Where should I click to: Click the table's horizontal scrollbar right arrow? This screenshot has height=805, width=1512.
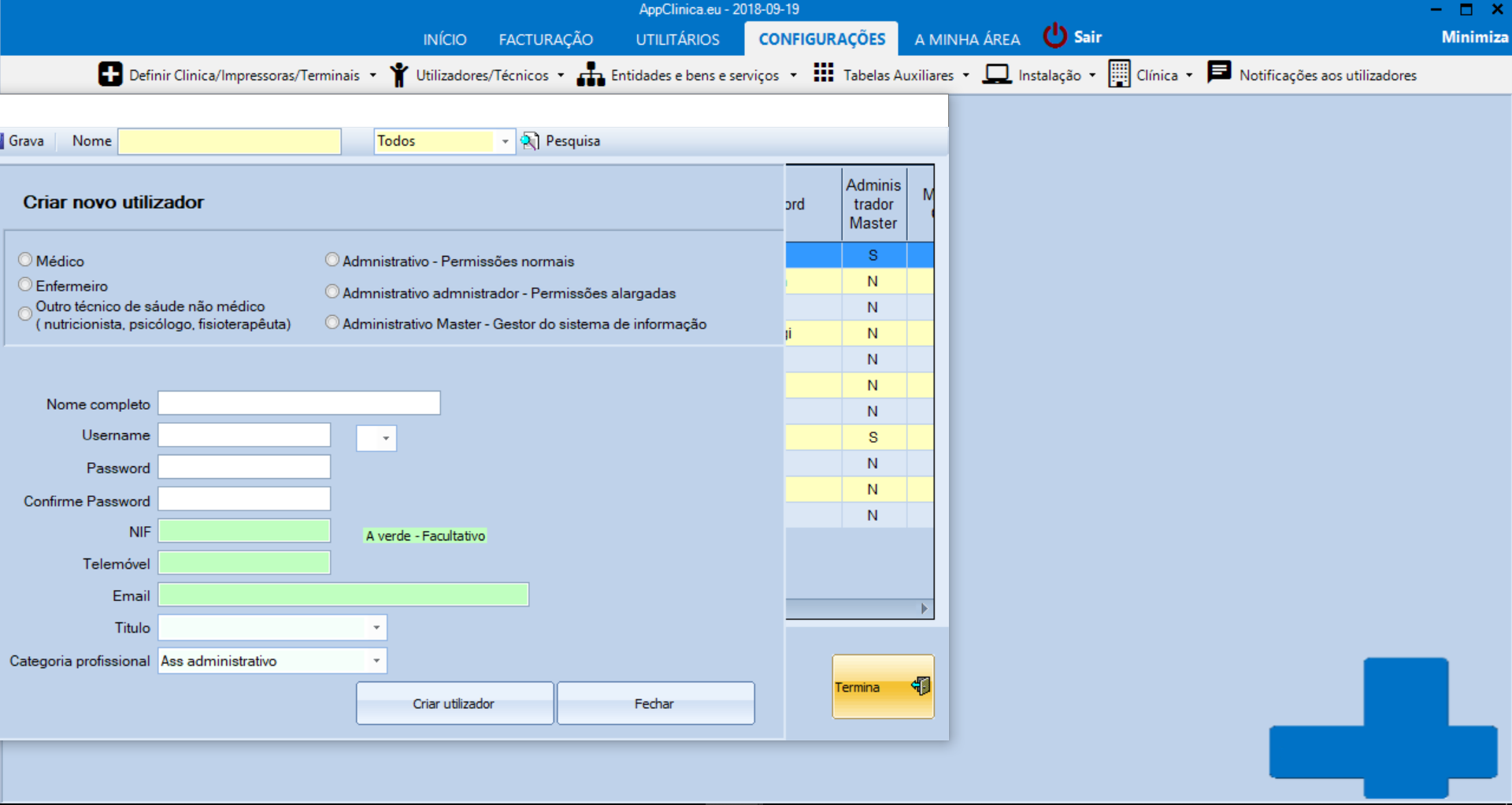925,609
